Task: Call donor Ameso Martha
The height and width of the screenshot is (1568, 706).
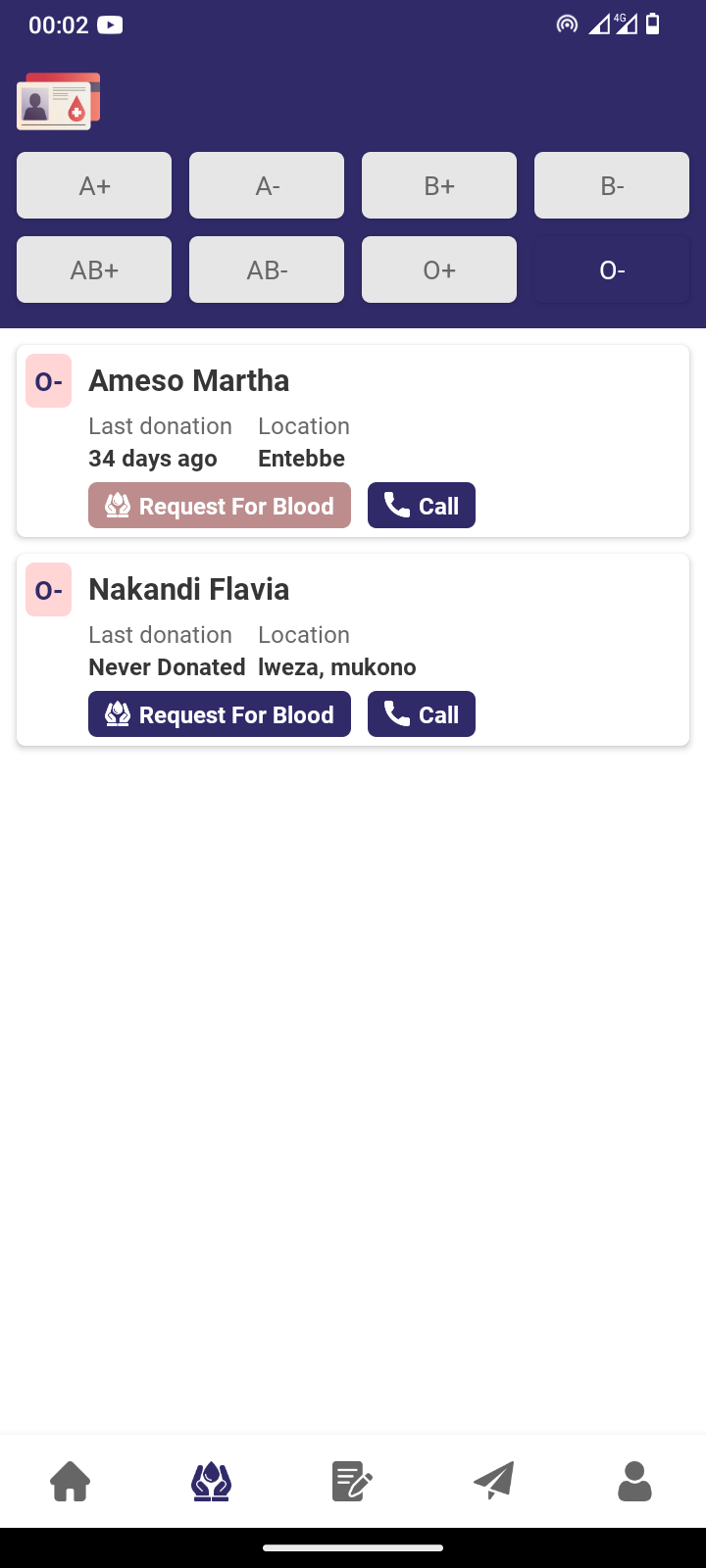Action: [422, 506]
